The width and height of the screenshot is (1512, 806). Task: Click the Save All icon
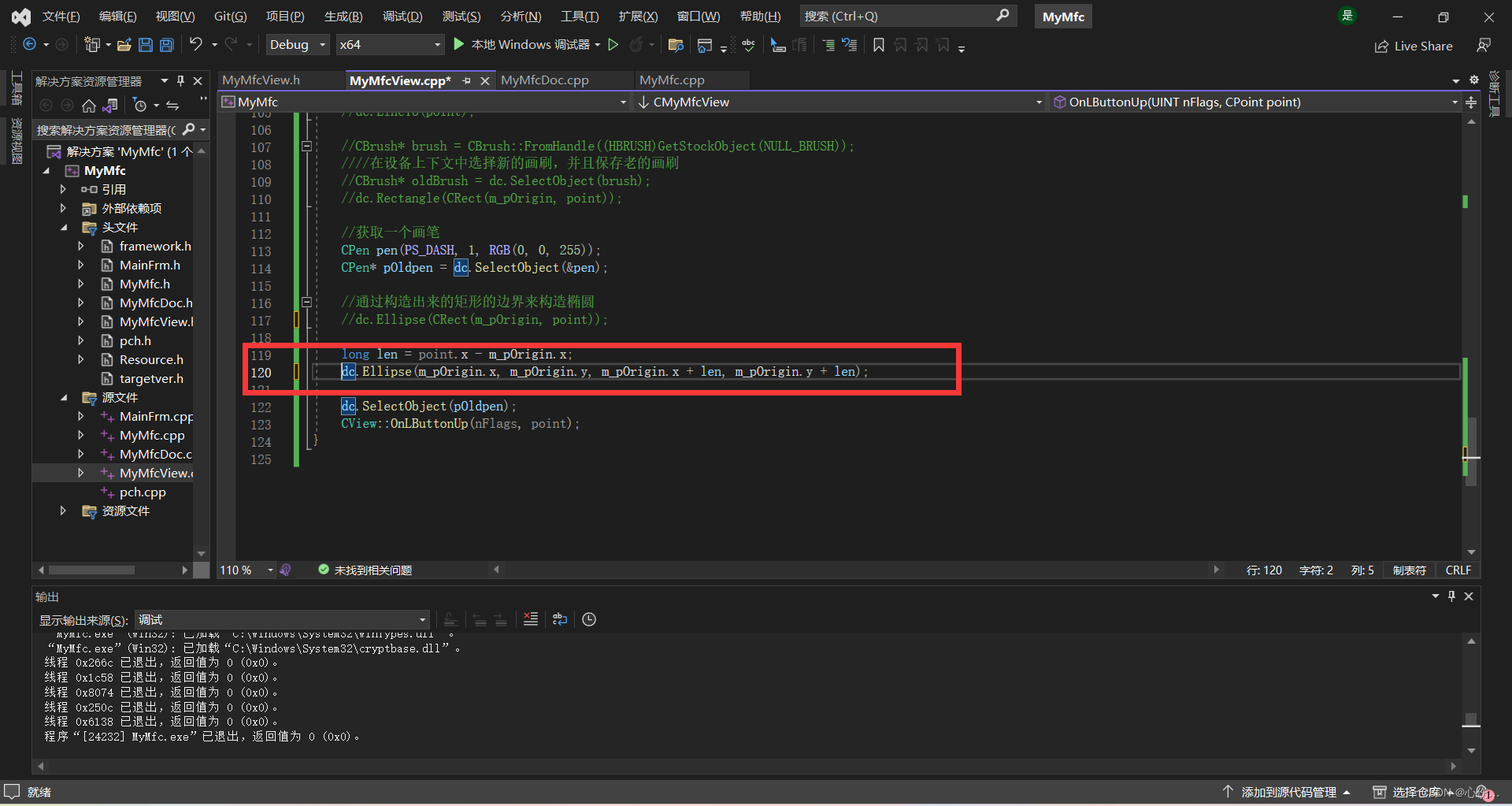pos(167,45)
